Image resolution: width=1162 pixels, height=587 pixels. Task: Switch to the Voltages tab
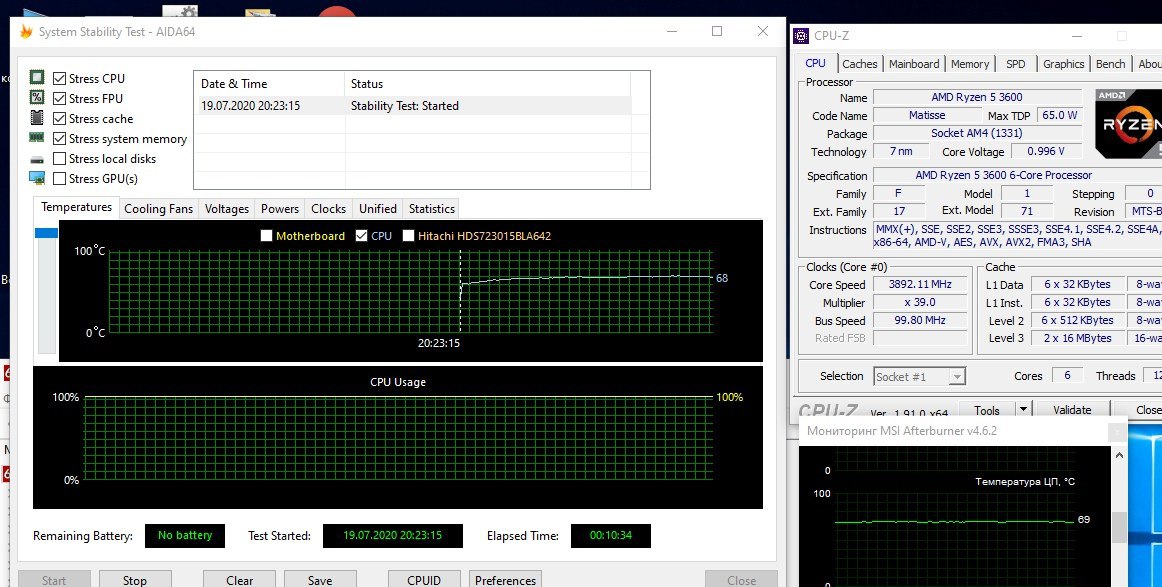[x=227, y=209]
